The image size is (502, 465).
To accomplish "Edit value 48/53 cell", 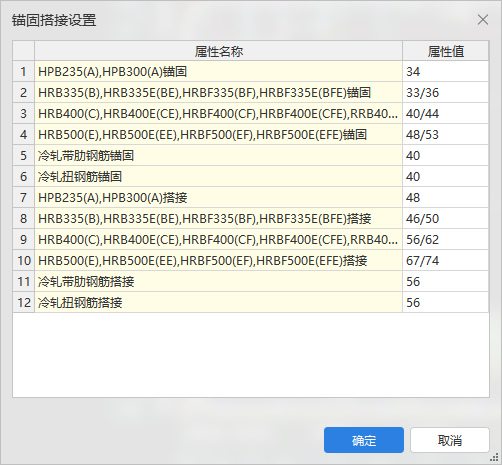I will pos(446,134).
